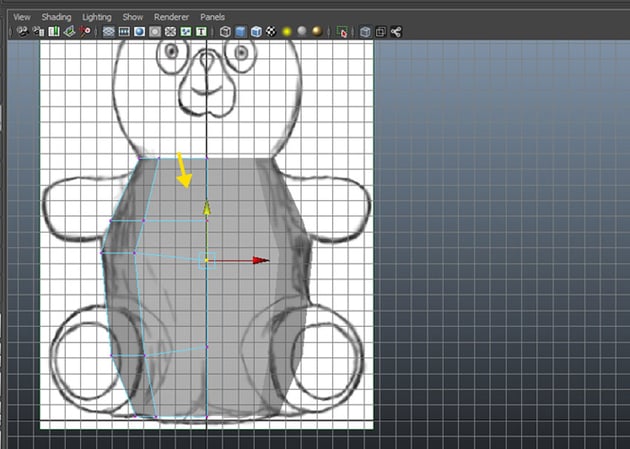
Task: Click Use All Lights yellow sphere
Action: [x=286, y=31]
